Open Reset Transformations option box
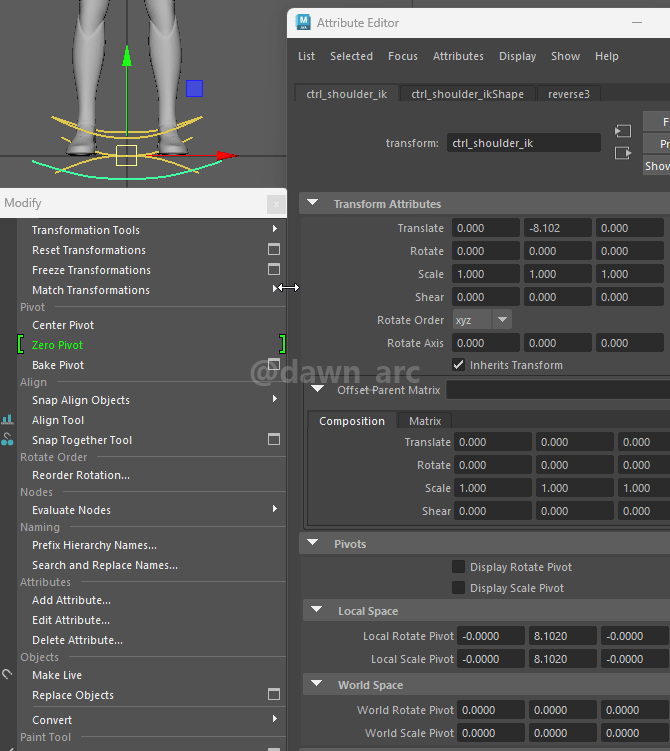 click(274, 250)
